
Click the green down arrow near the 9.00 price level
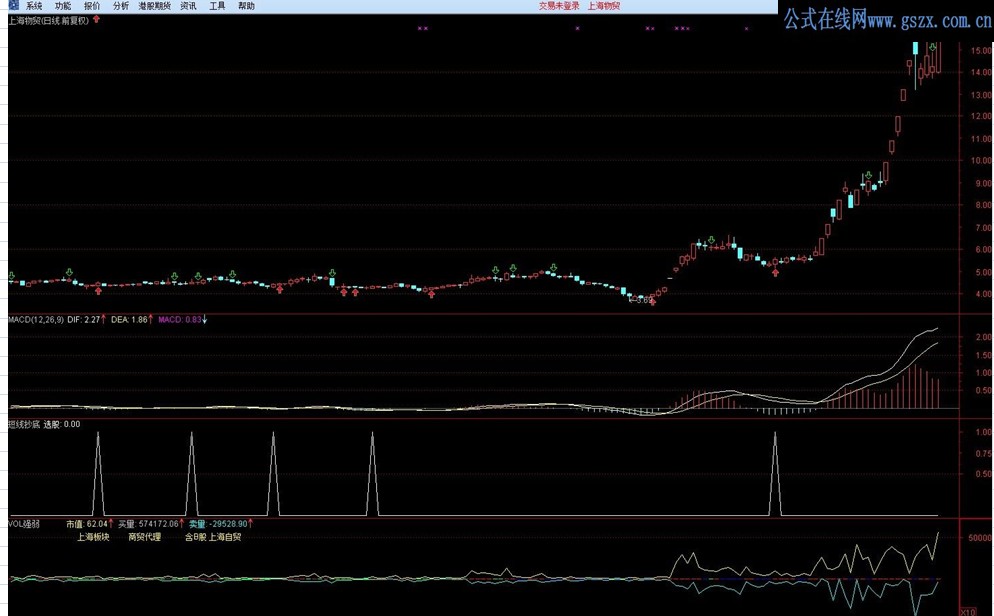pyautogui.click(x=868, y=176)
